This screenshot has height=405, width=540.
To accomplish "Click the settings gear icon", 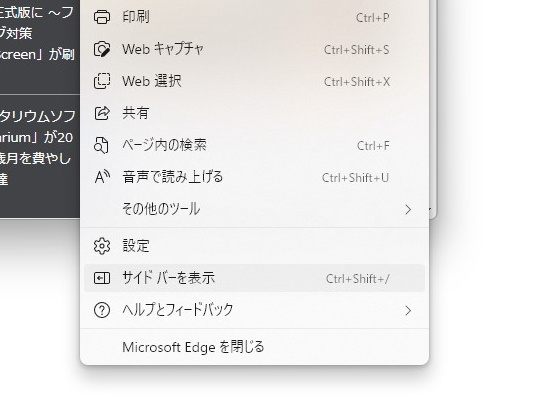I will (x=102, y=246).
